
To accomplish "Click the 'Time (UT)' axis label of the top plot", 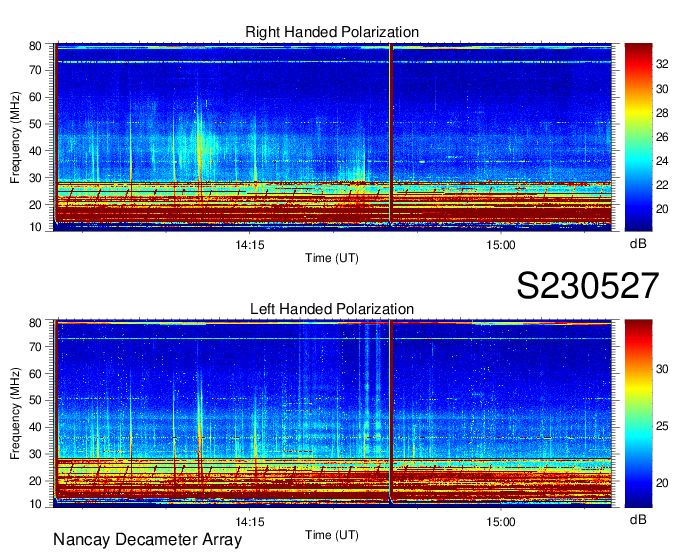I will pos(332,258).
